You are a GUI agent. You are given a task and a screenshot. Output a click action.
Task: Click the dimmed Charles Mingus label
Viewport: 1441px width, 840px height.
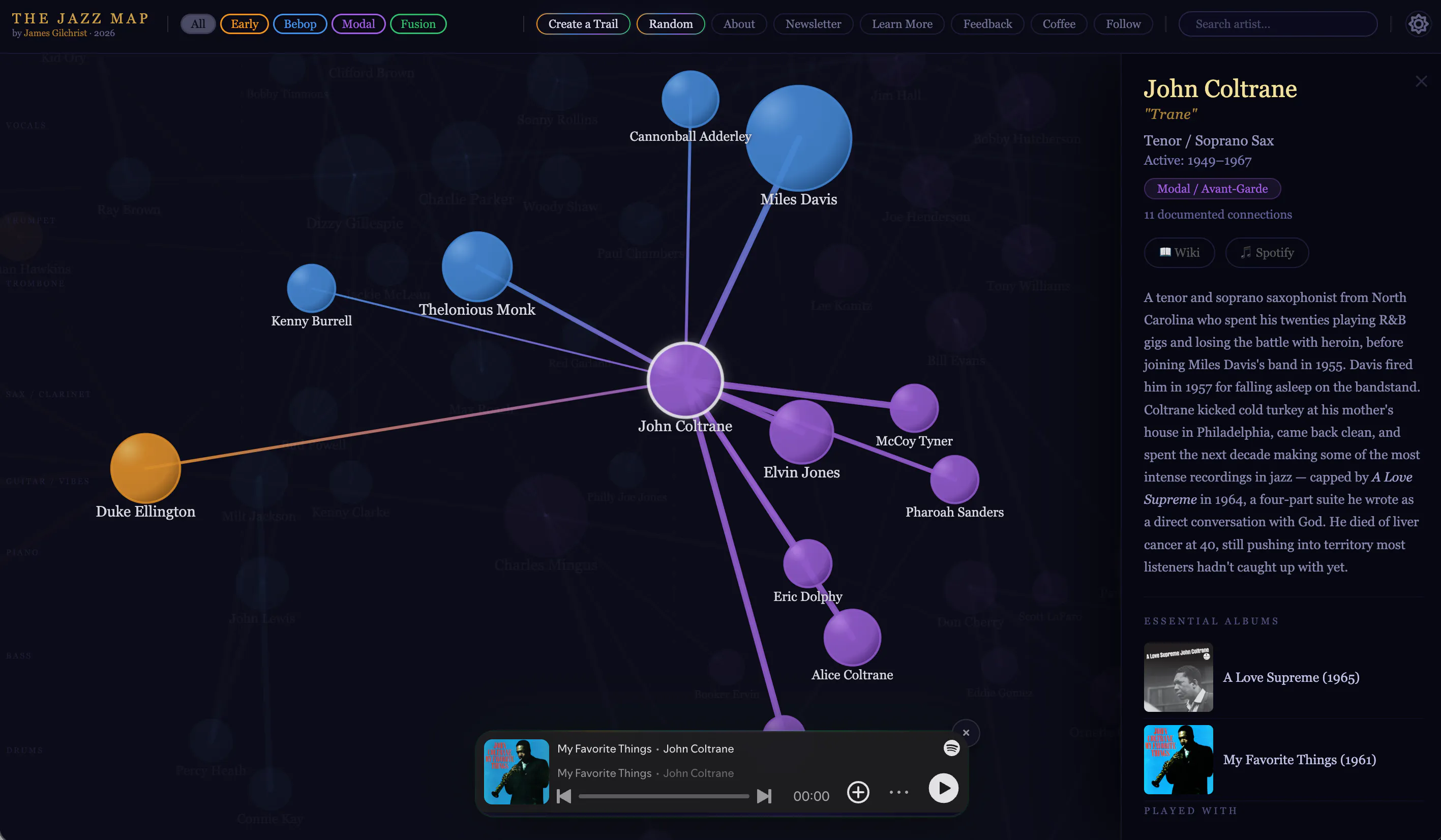546,565
